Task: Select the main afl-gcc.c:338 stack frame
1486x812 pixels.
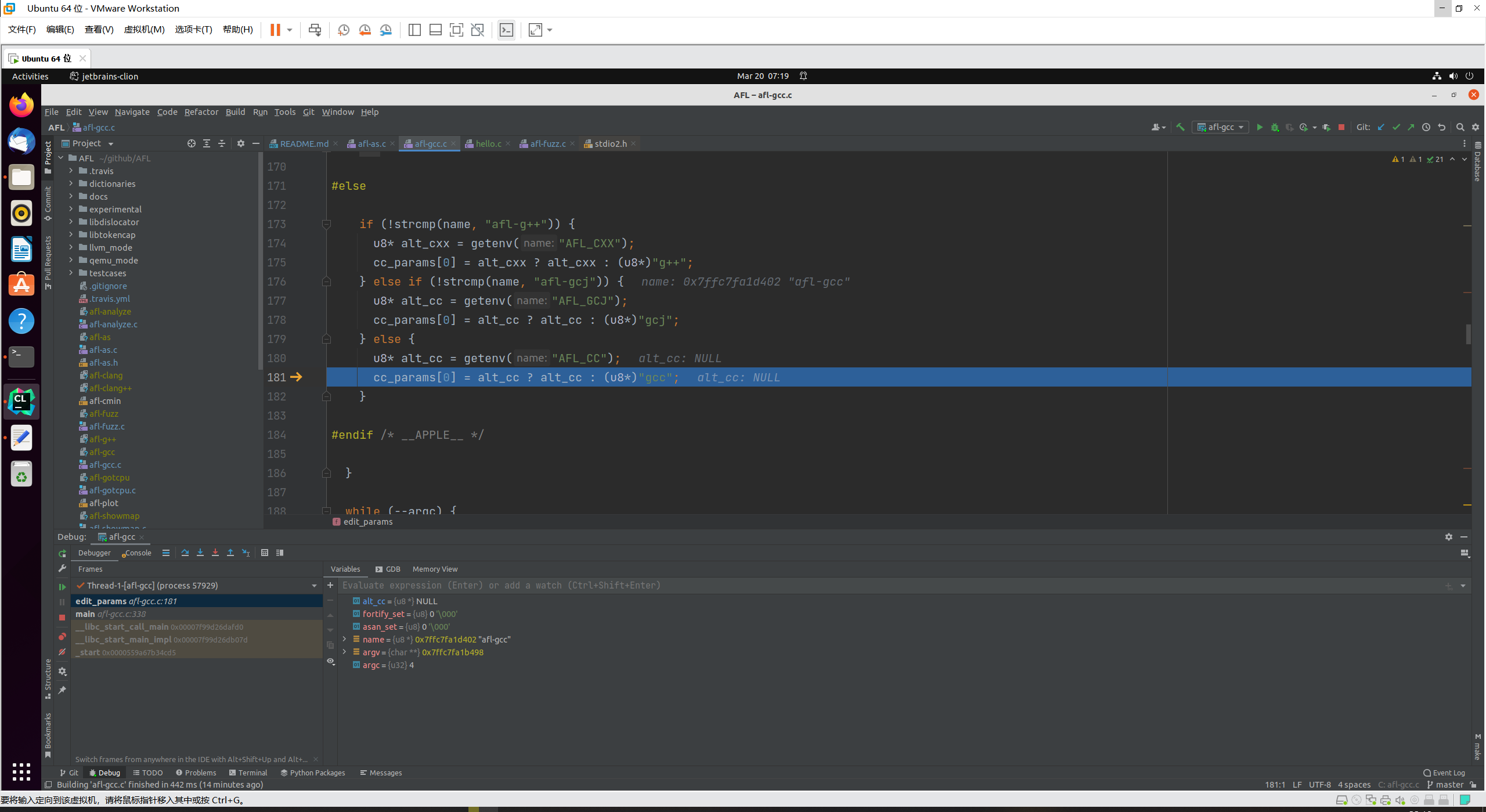Action: pos(197,613)
